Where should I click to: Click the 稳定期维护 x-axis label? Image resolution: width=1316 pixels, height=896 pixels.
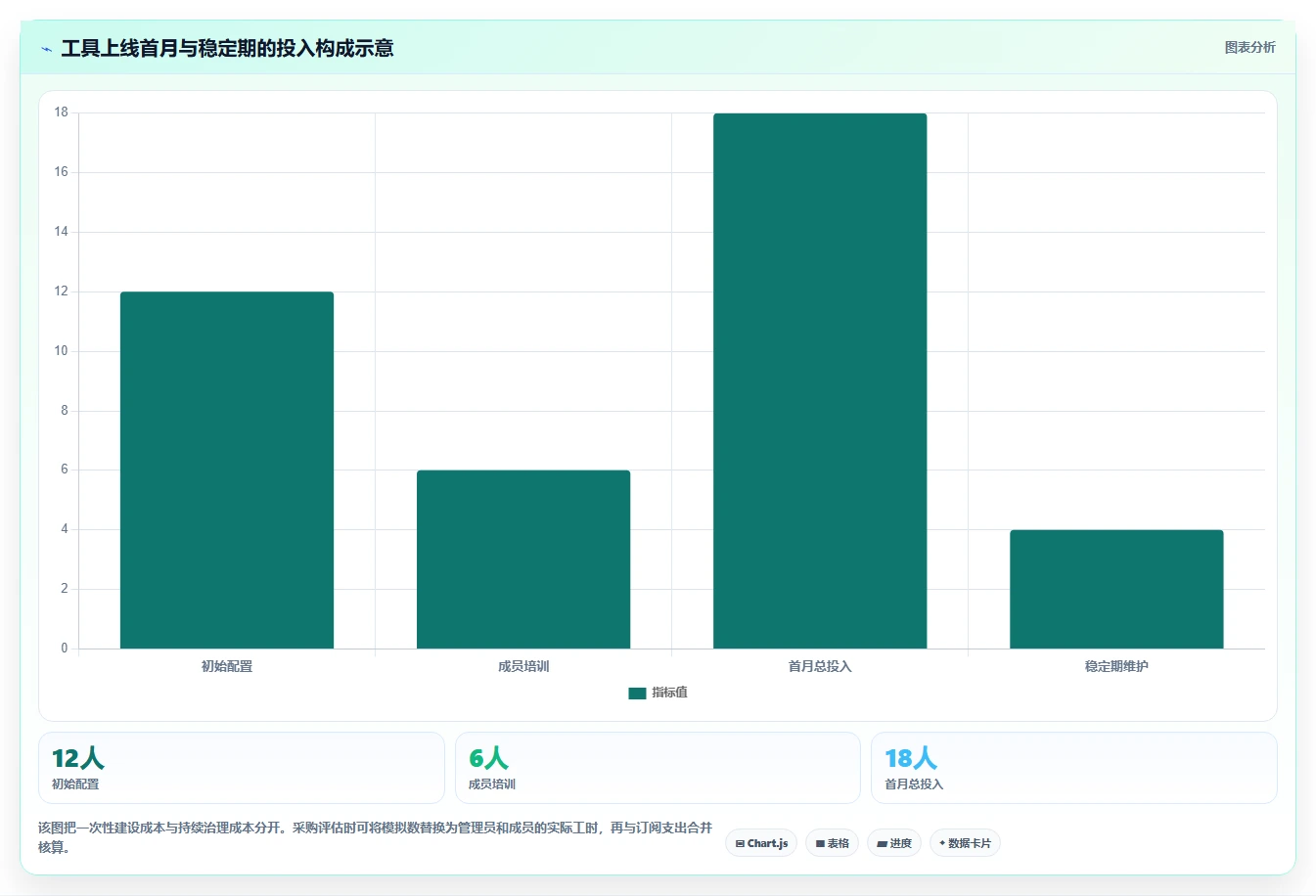(x=1116, y=666)
